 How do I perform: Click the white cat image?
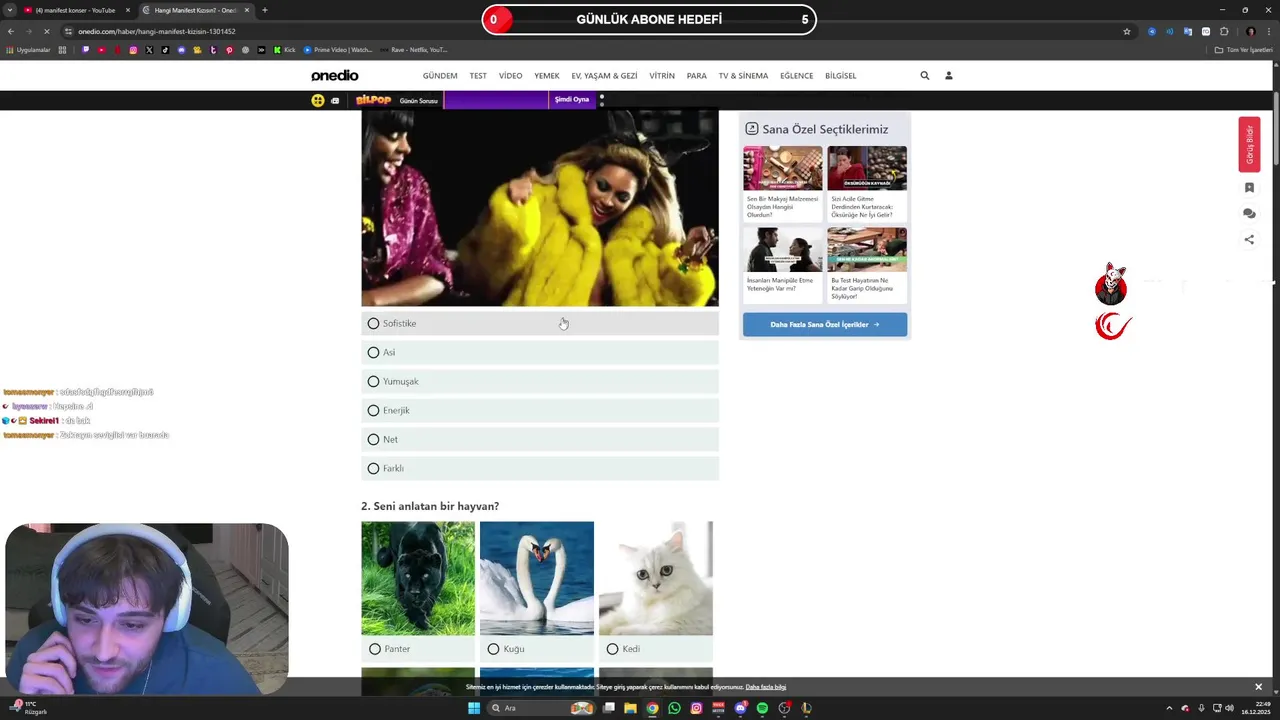(656, 578)
